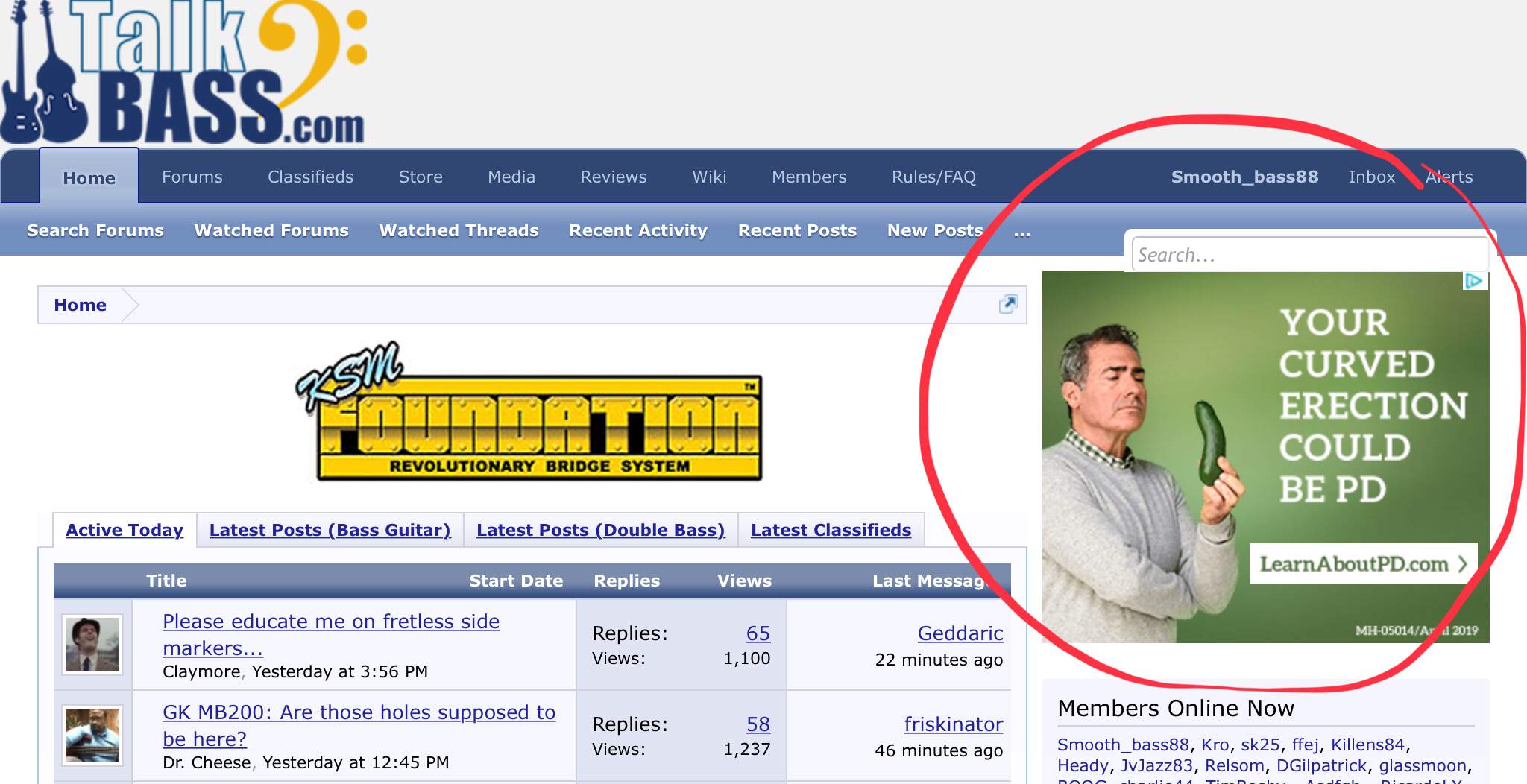Click the Start Date column header
1527x784 pixels.
516,581
